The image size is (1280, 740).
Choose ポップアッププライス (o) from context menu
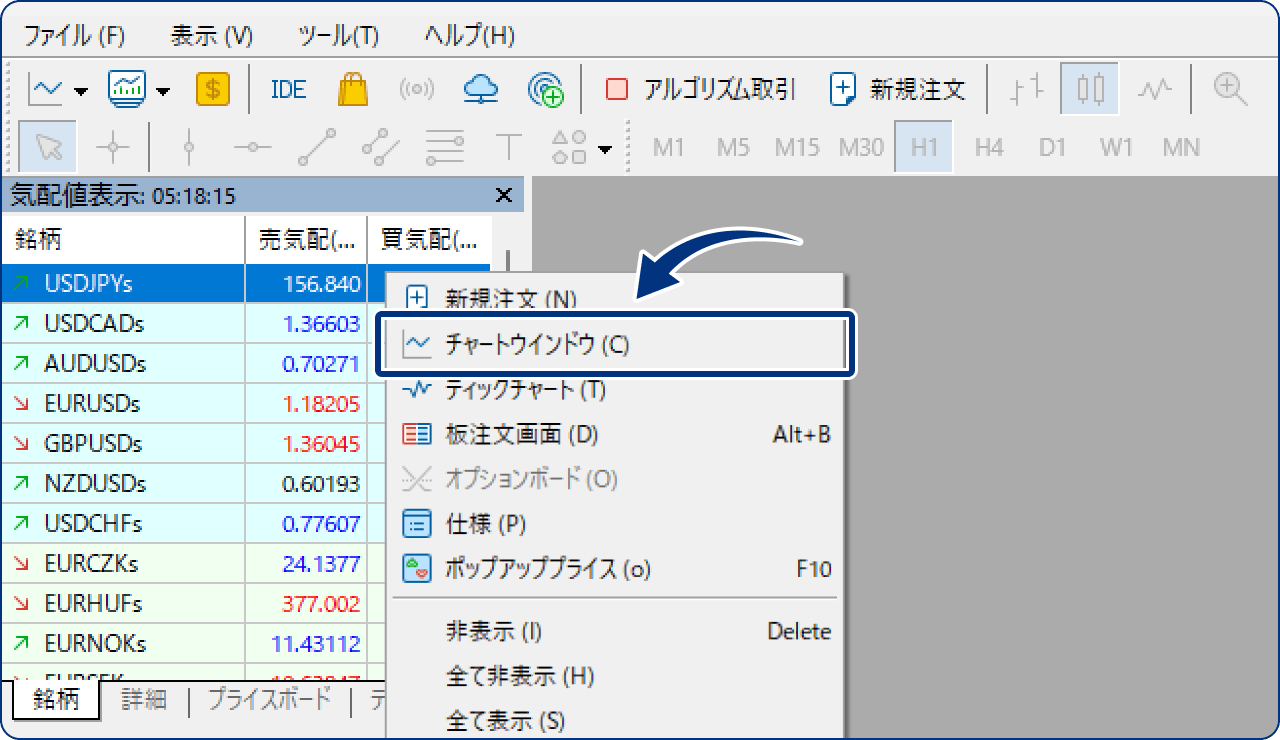pos(616,569)
